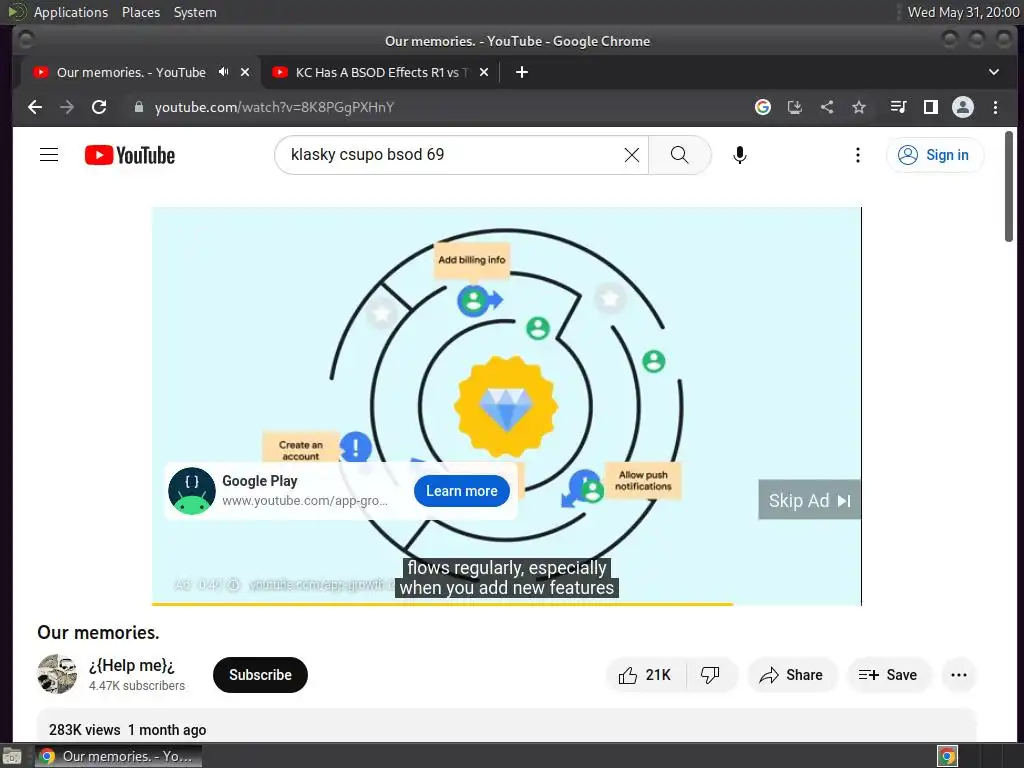1024x768 pixels.
Task: Click the www.youtube.com/app-gro… ad link
Action: 304,501
